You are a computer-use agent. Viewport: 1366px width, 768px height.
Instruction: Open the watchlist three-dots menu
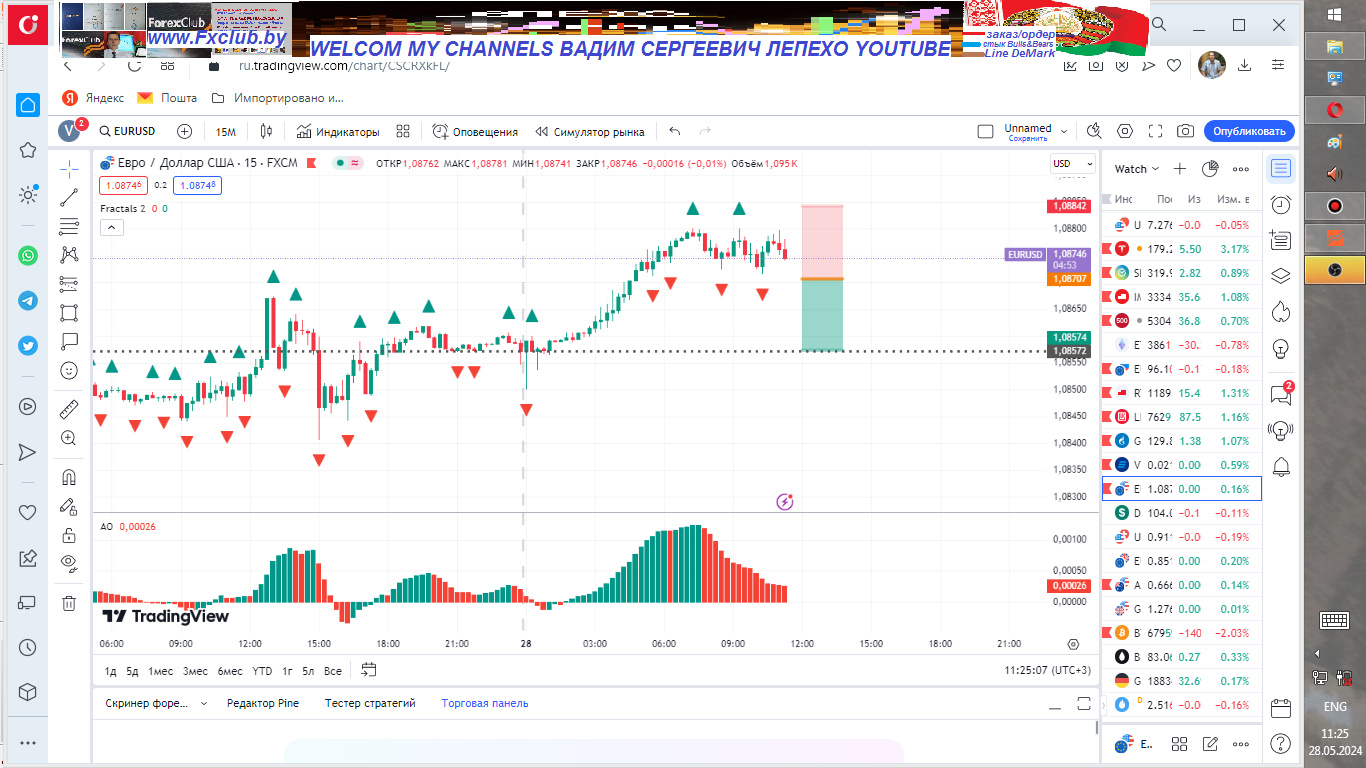click(x=1241, y=169)
